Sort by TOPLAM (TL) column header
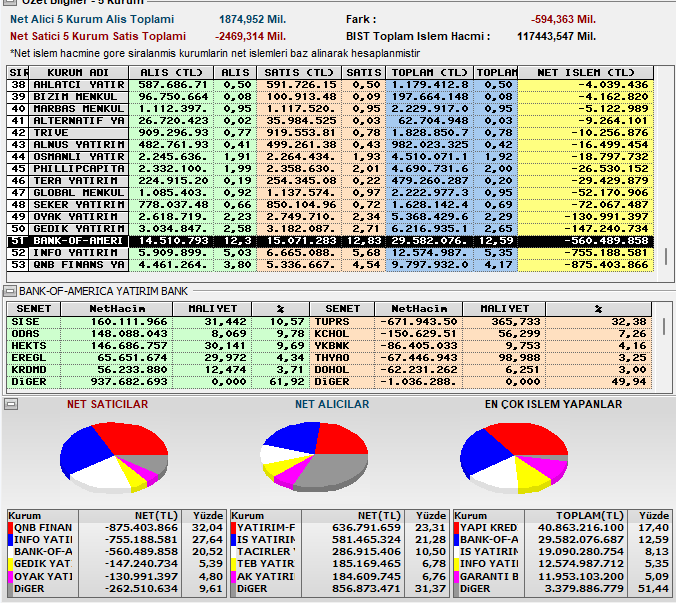676x603 pixels. tap(429, 72)
